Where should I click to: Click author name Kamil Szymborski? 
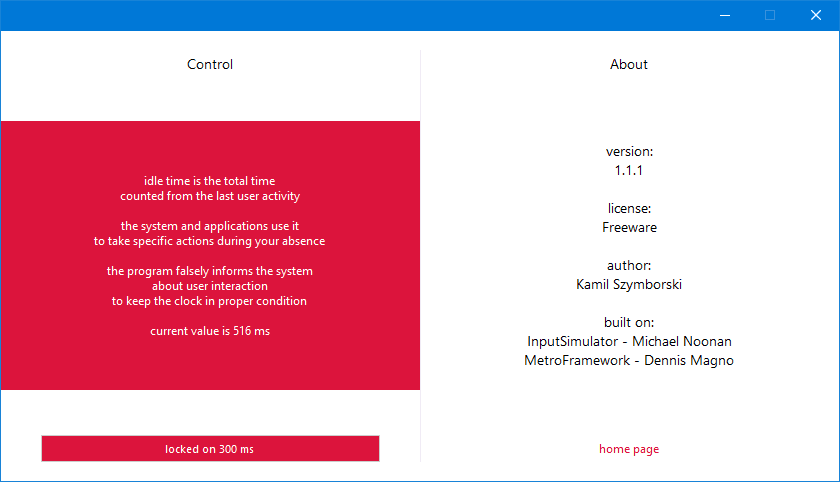pos(629,285)
